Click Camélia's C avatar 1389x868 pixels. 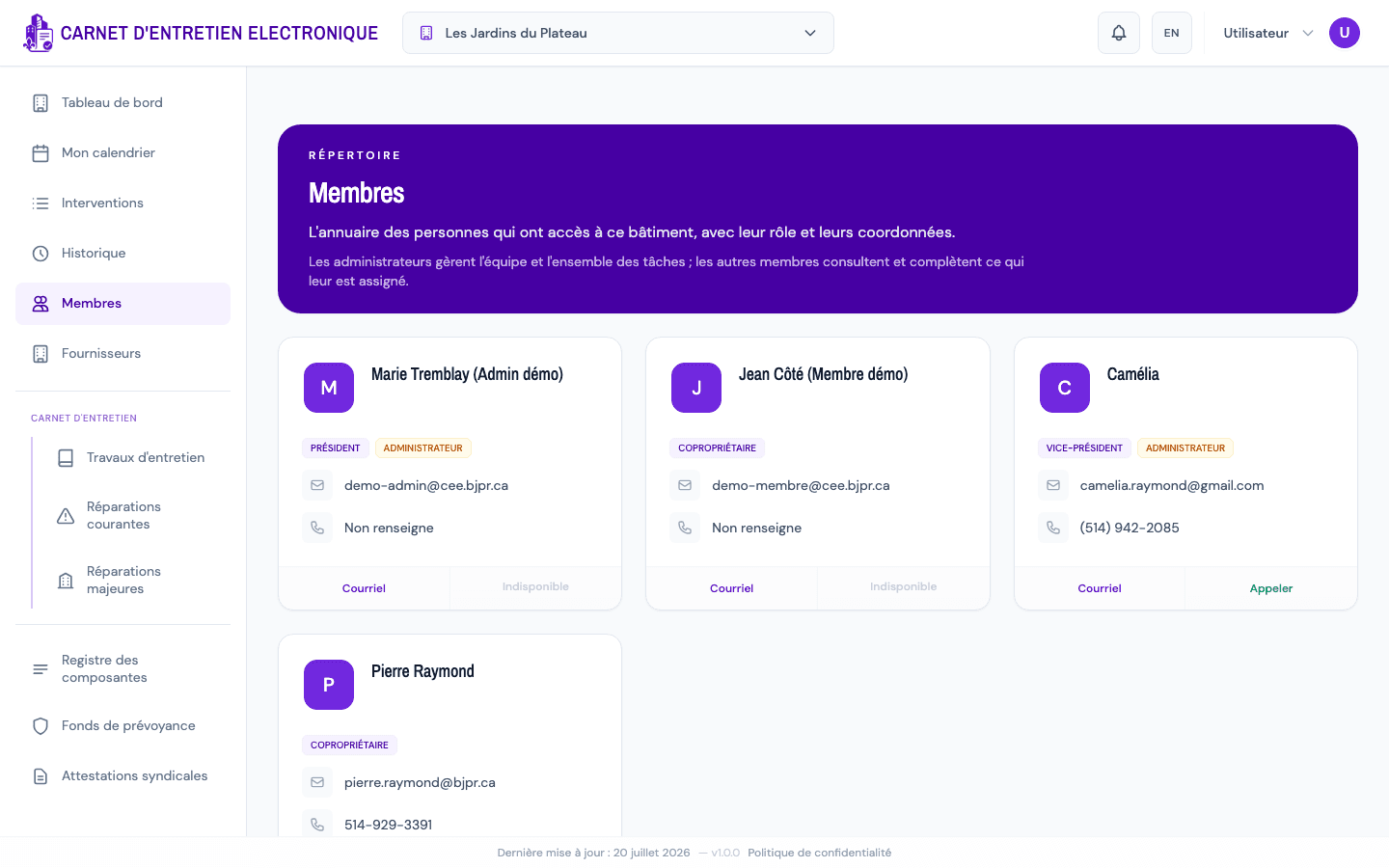coord(1065,388)
